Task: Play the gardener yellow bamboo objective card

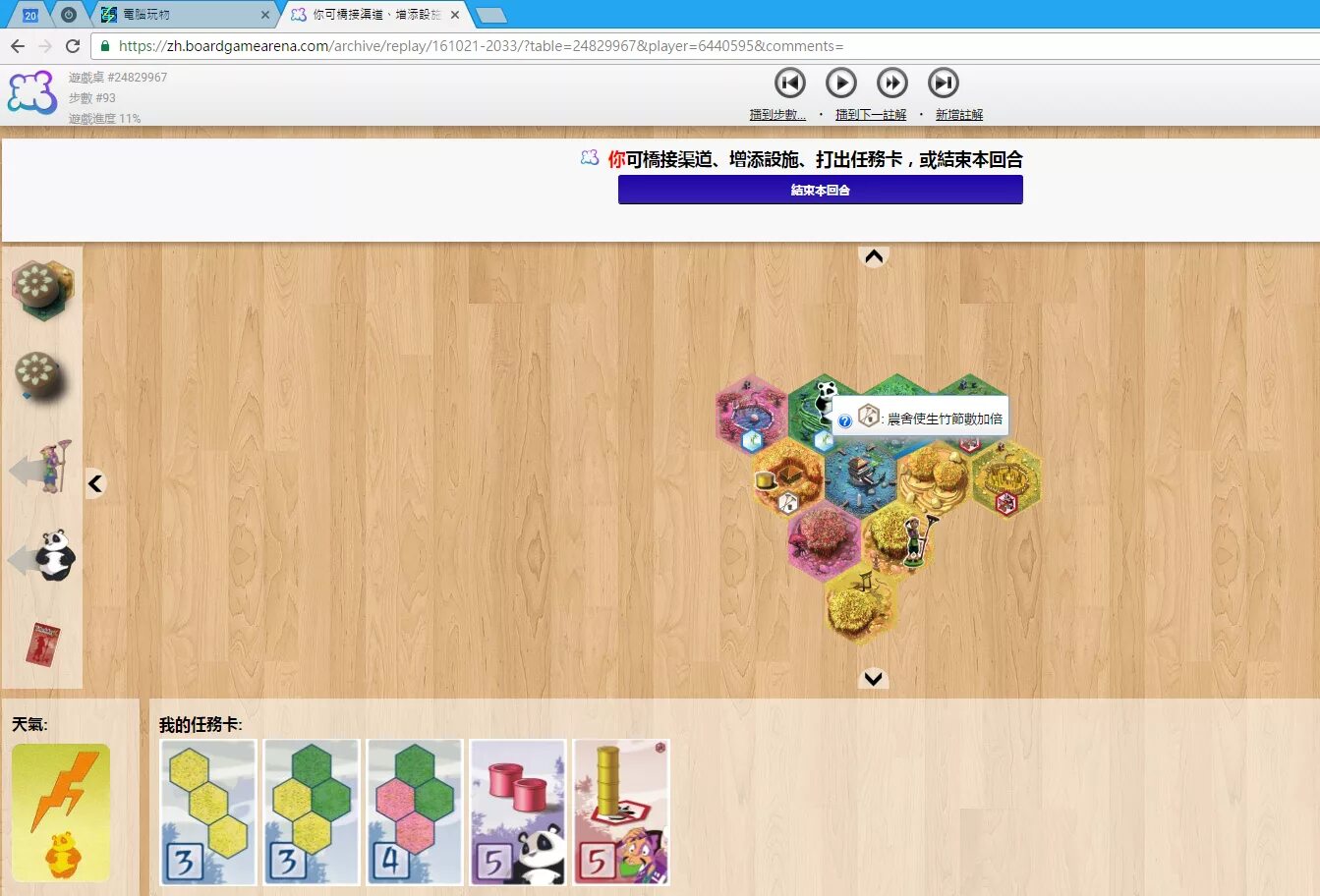Action: coord(621,812)
